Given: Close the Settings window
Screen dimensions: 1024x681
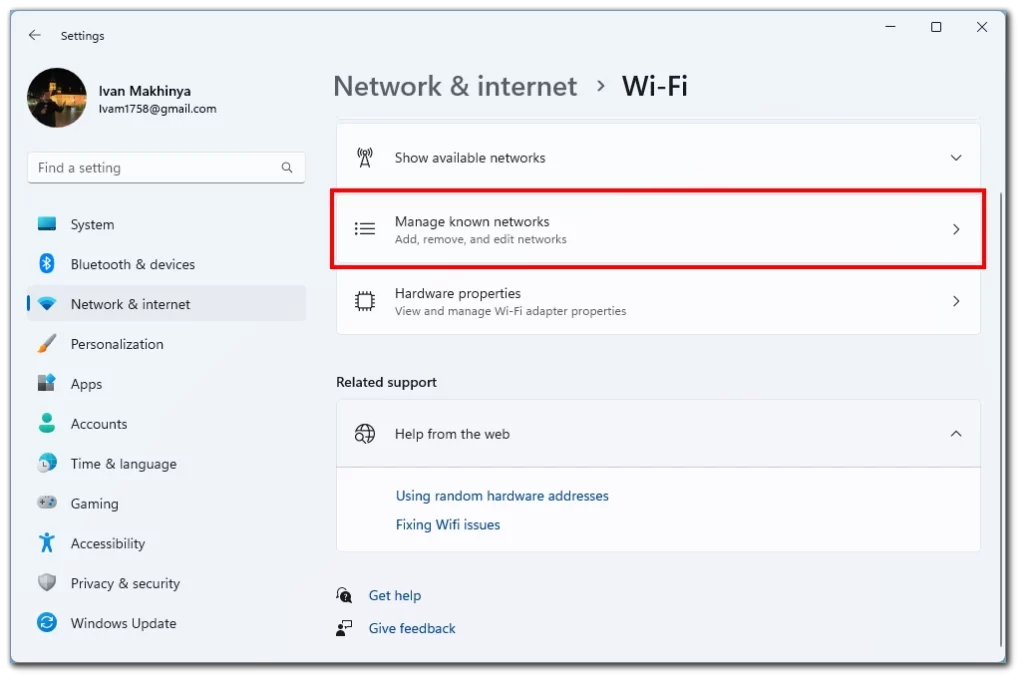Looking at the screenshot, I should click(x=982, y=27).
